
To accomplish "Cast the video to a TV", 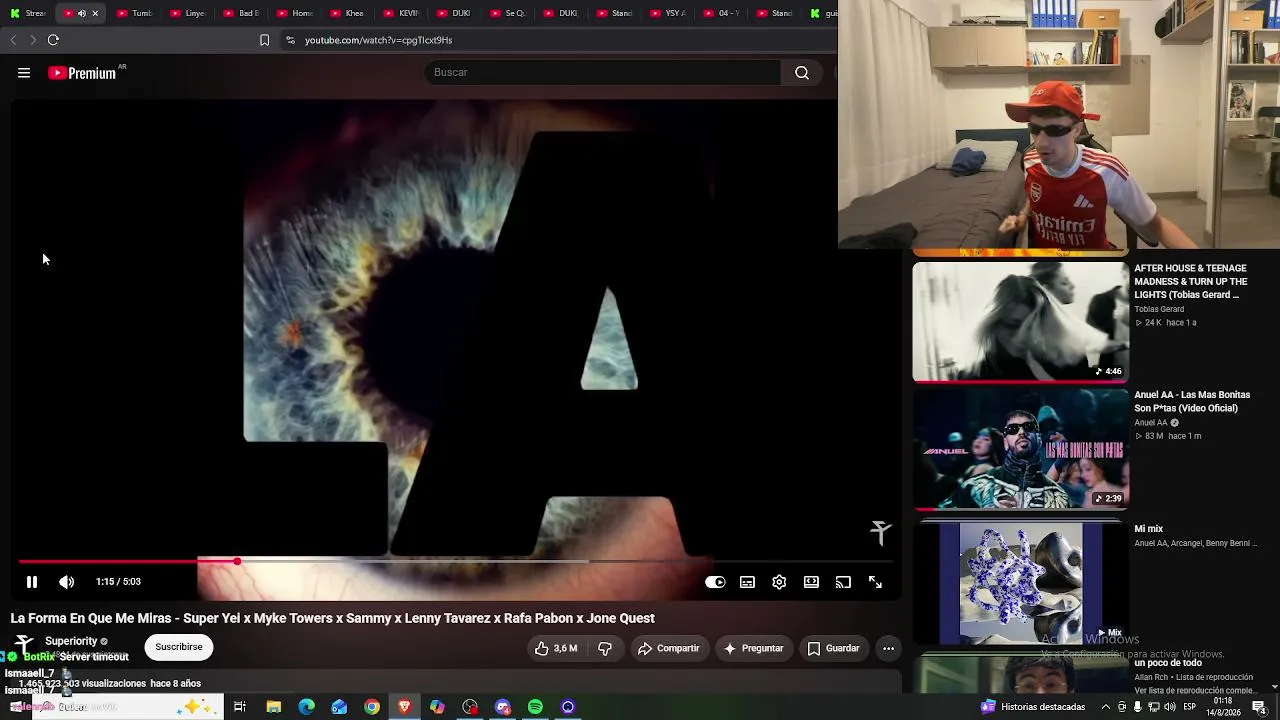I will (843, 582).
